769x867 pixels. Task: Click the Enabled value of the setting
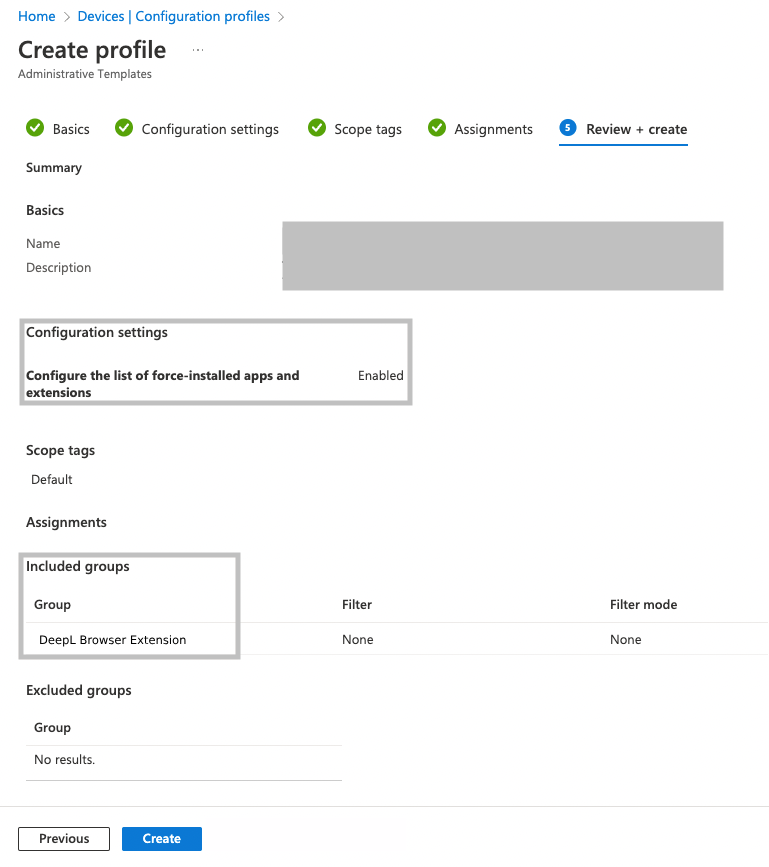coord(380,376)
